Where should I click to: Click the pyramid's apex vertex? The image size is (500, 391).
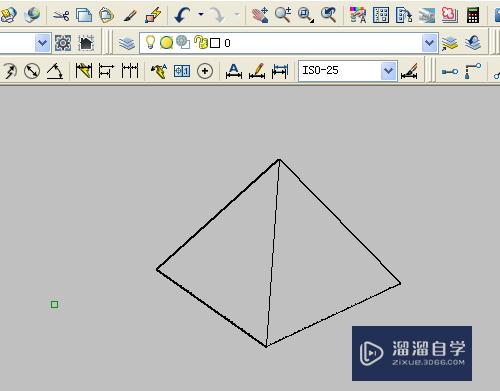point(279,160)
